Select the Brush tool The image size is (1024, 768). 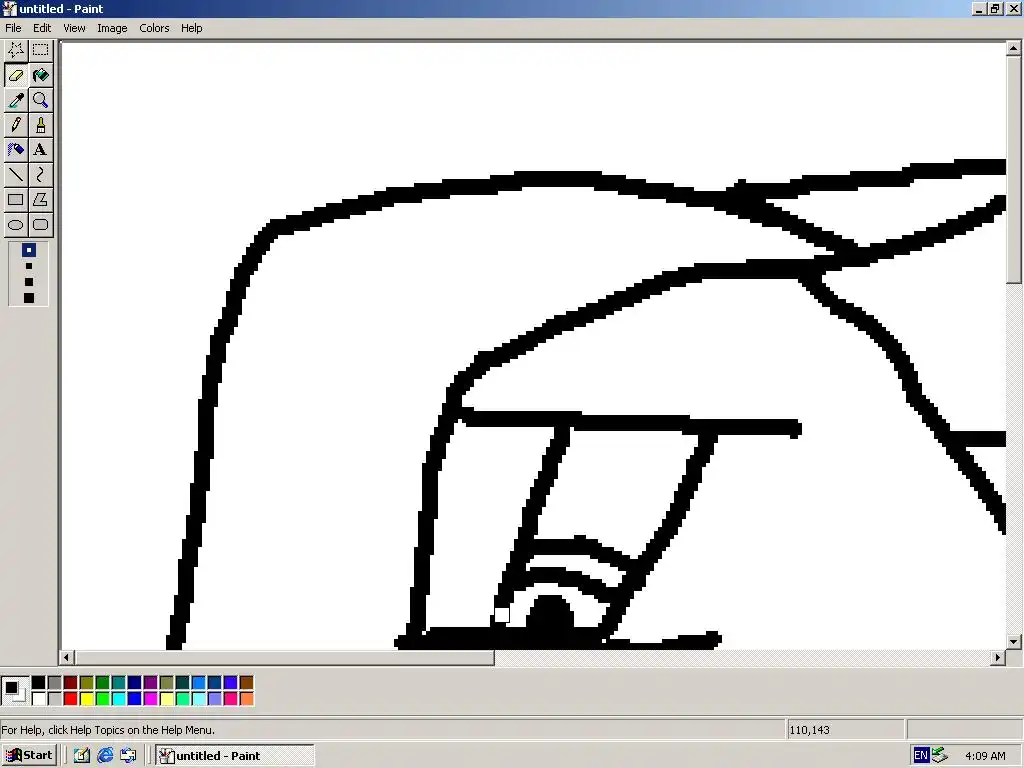coord(40,125)
